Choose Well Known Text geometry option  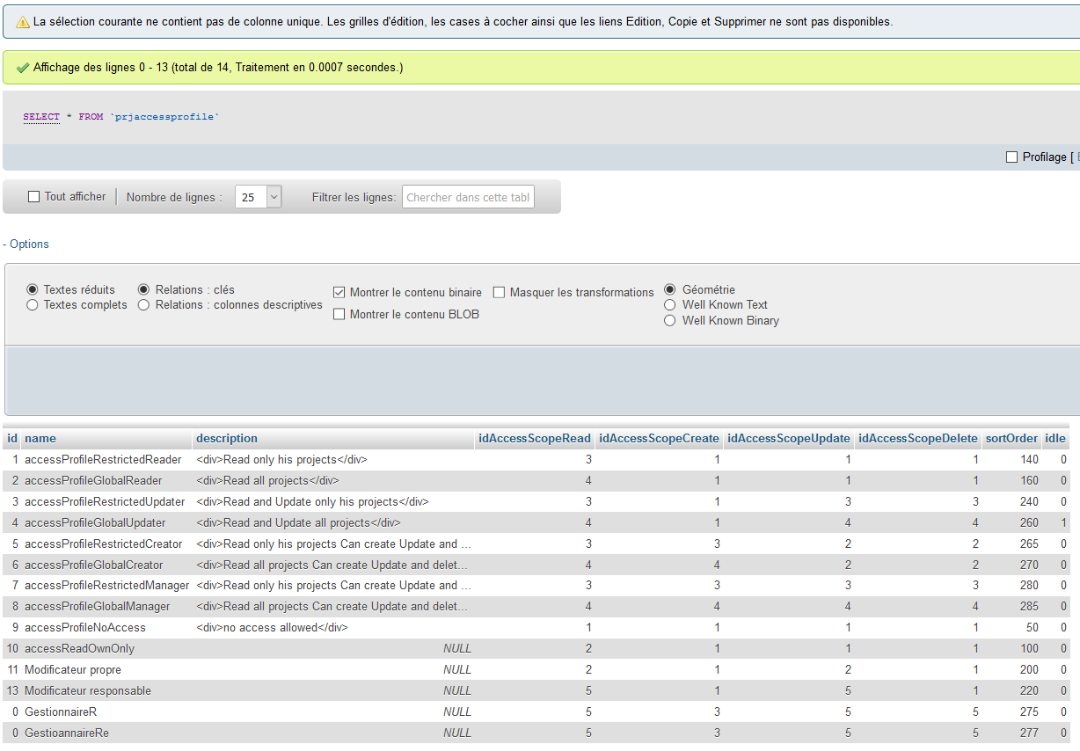point(670,305)
